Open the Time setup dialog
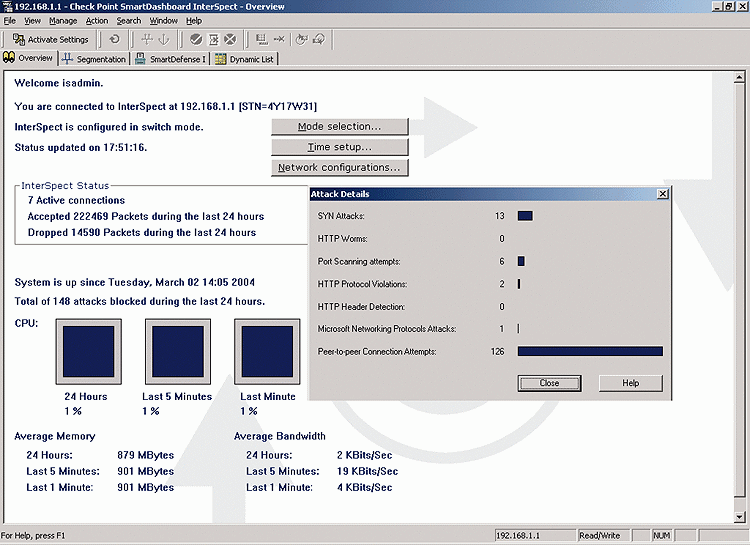Screen dimensions: 750x545 tap(339, 147)
